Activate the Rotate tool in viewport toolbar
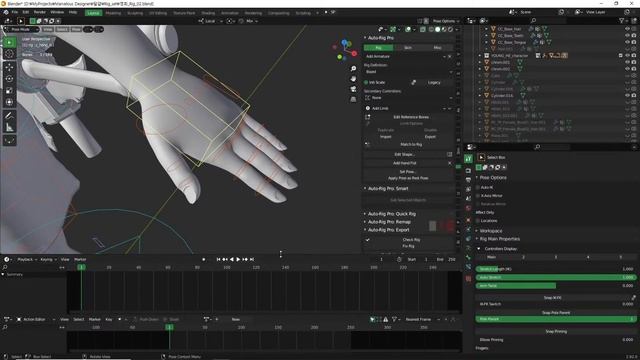The image size is (640, 360). click(x=9, y=79)
